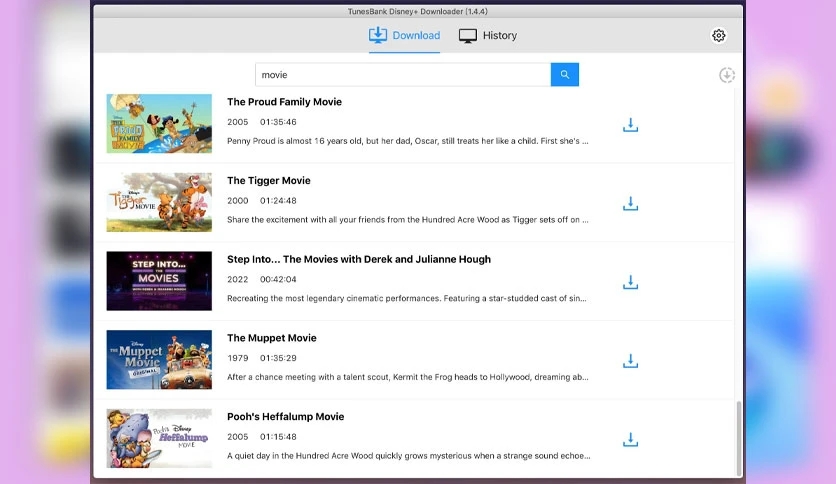Click the duration '01:15:48'
This screenshot has width=836, height=484.
[278, 437]
